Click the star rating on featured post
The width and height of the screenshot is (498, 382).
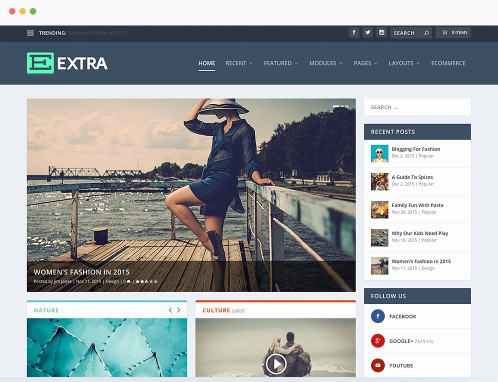pos(146,281)
